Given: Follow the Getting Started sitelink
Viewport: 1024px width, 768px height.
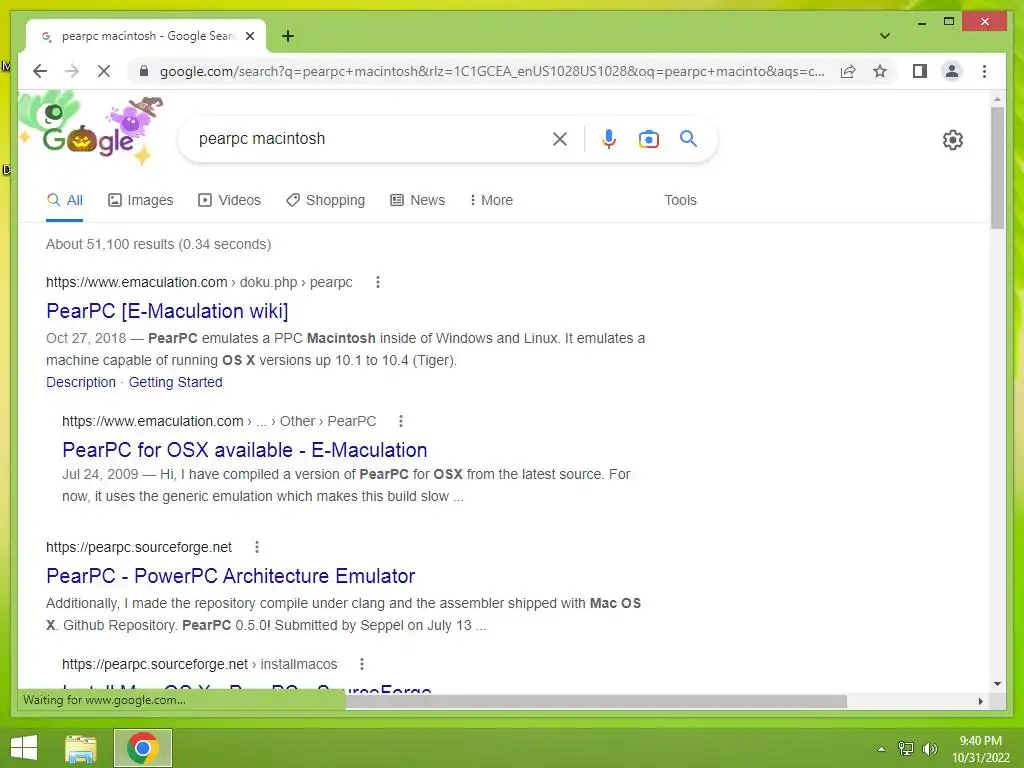Looking at the screenshot, I should (x=176, y=382).
